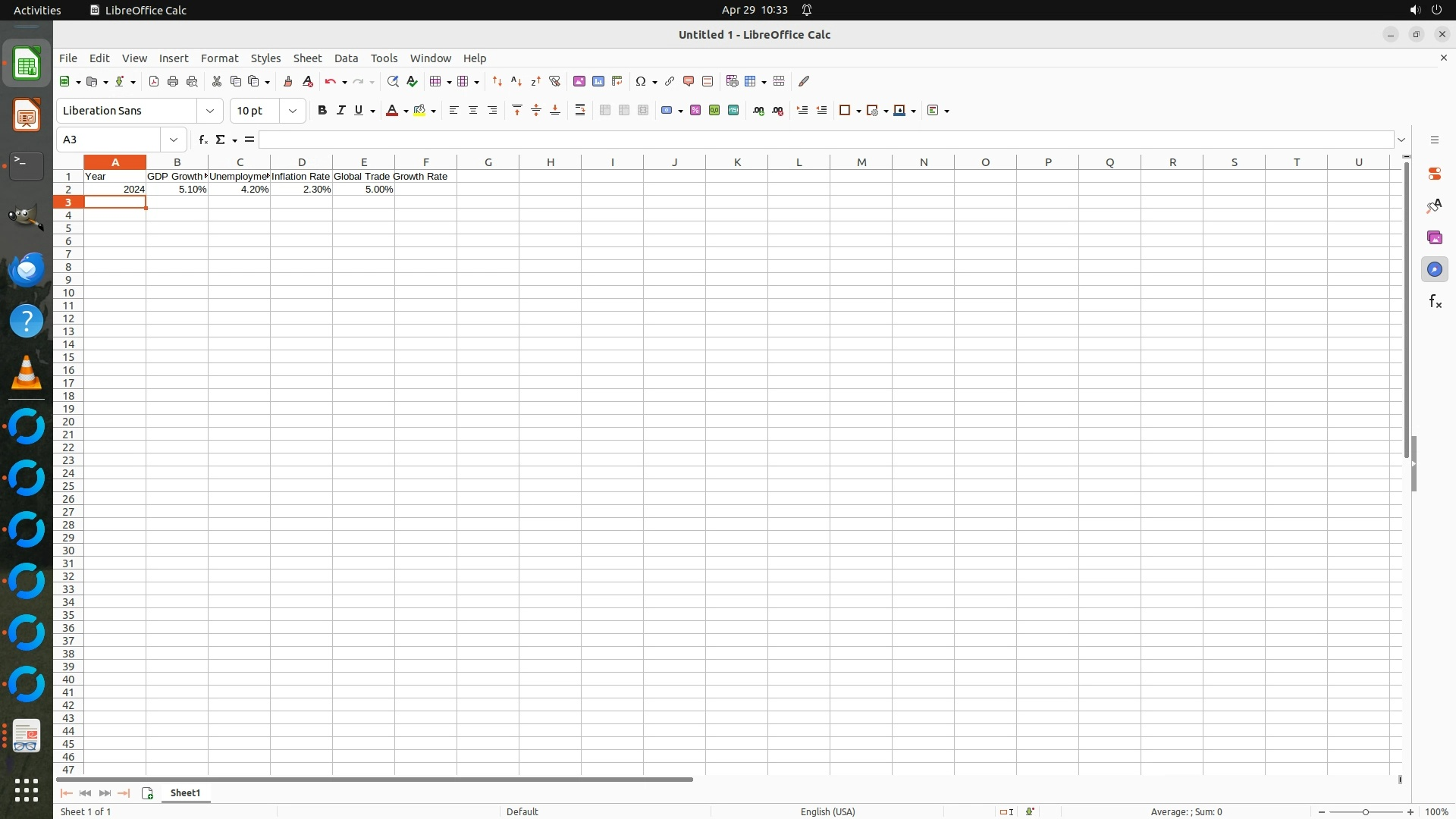Click the Insert Chart icon
This screenshot has height=819, width=1456.
click(x=598, y=81)
